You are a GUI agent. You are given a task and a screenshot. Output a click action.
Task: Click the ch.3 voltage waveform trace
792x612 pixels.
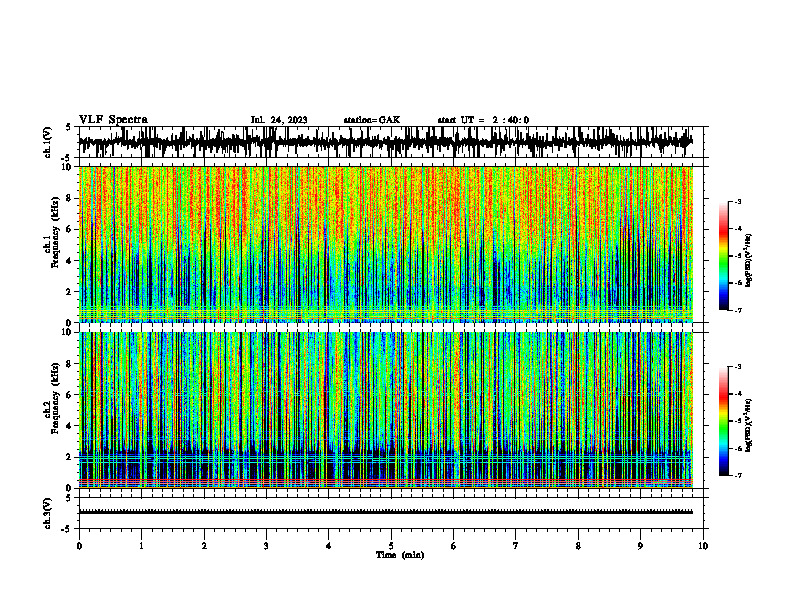point(385,512)
